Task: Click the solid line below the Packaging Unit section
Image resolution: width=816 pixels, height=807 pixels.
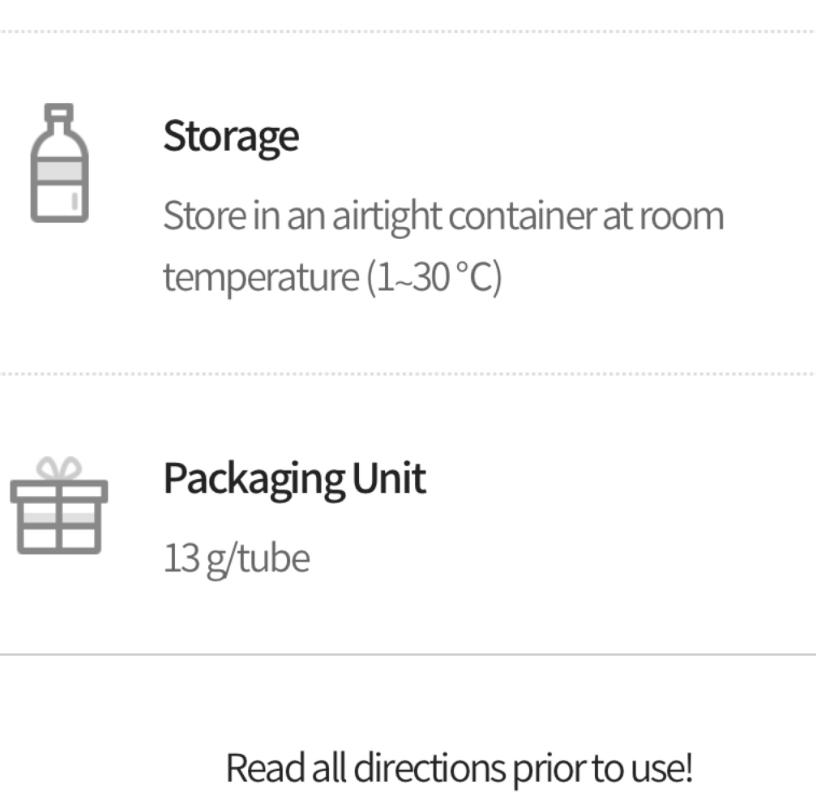Action: click(x=408, y=655)
